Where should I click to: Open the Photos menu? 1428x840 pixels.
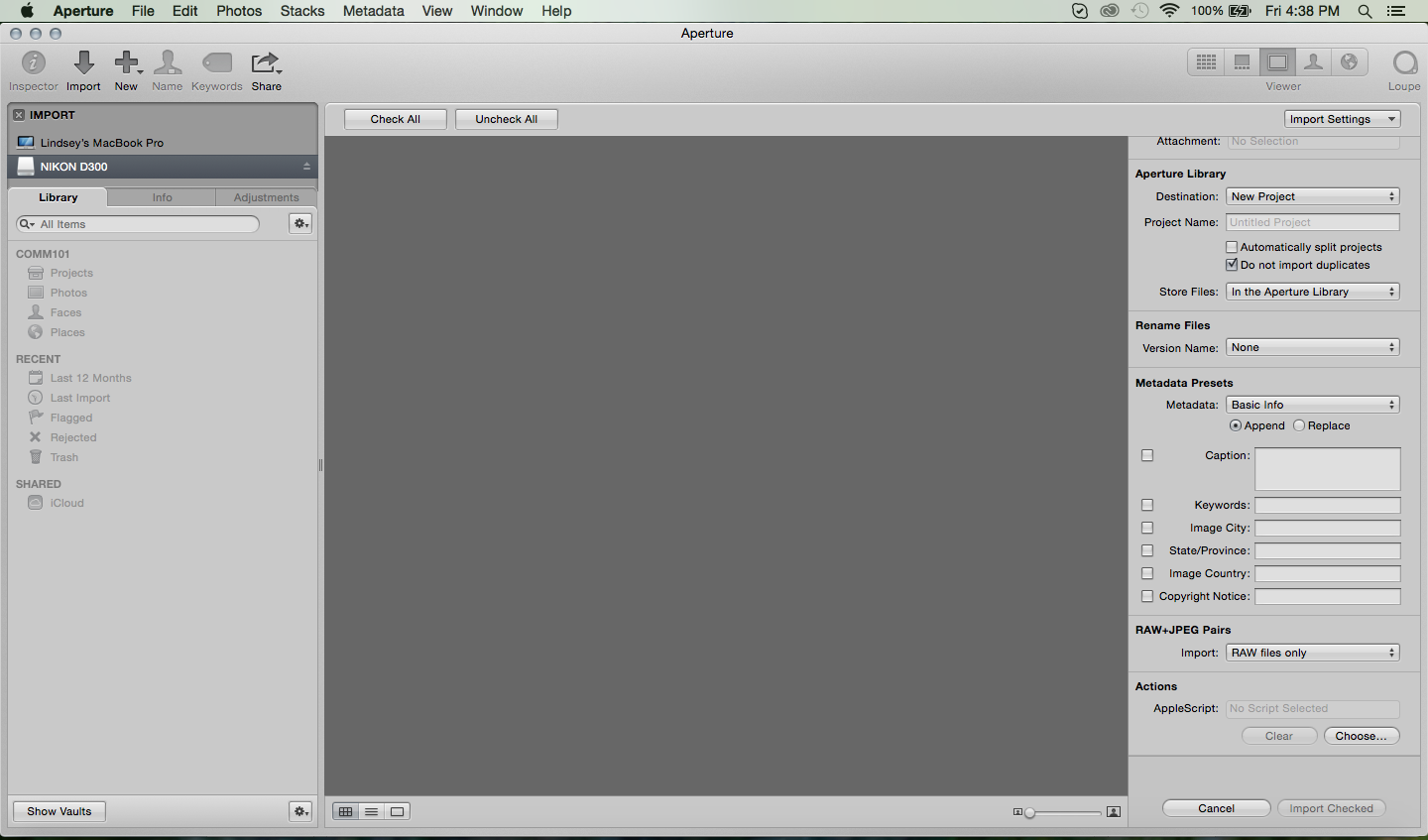(239, 11)
